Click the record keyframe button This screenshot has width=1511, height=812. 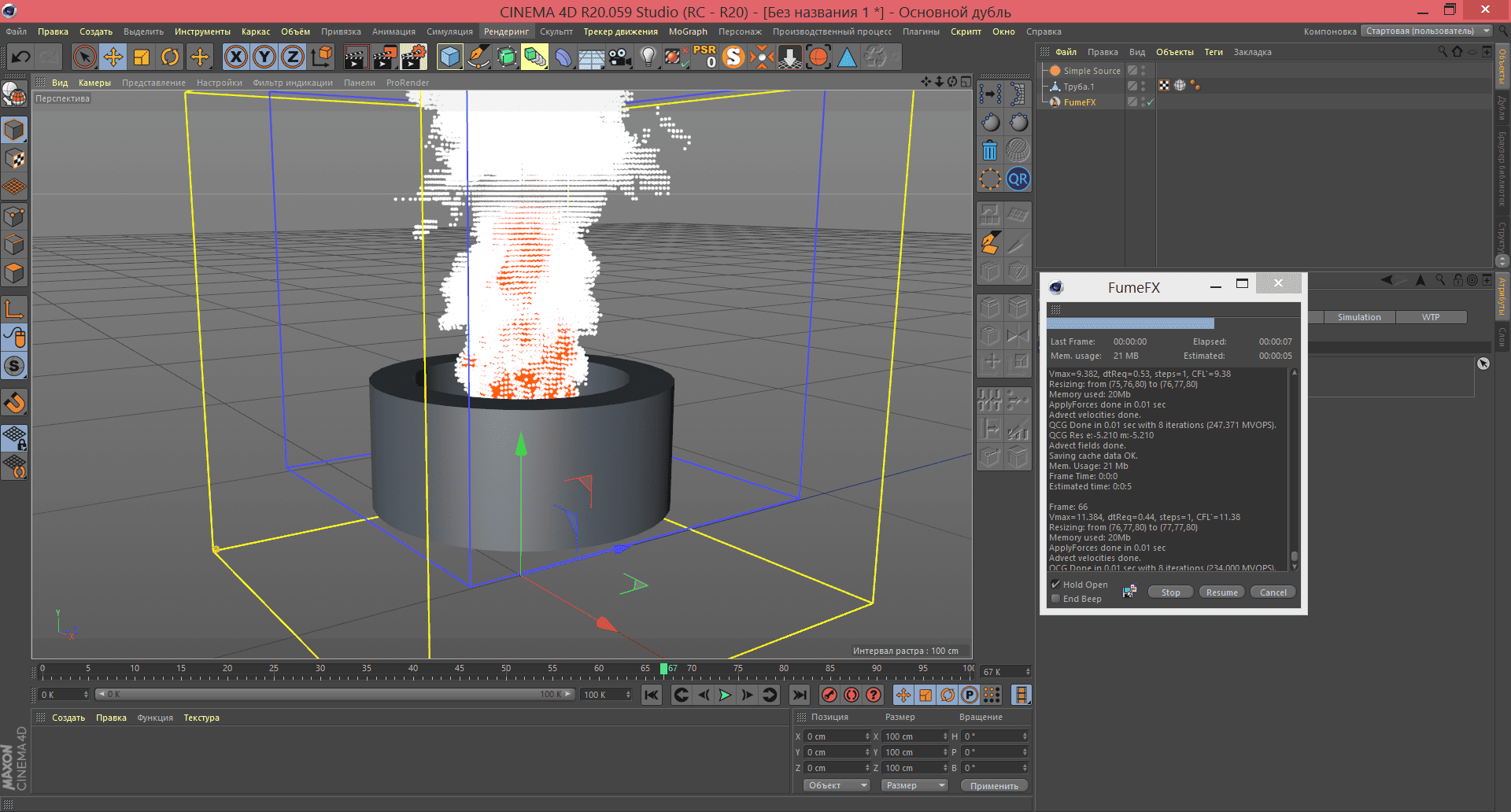pos(829,695)
